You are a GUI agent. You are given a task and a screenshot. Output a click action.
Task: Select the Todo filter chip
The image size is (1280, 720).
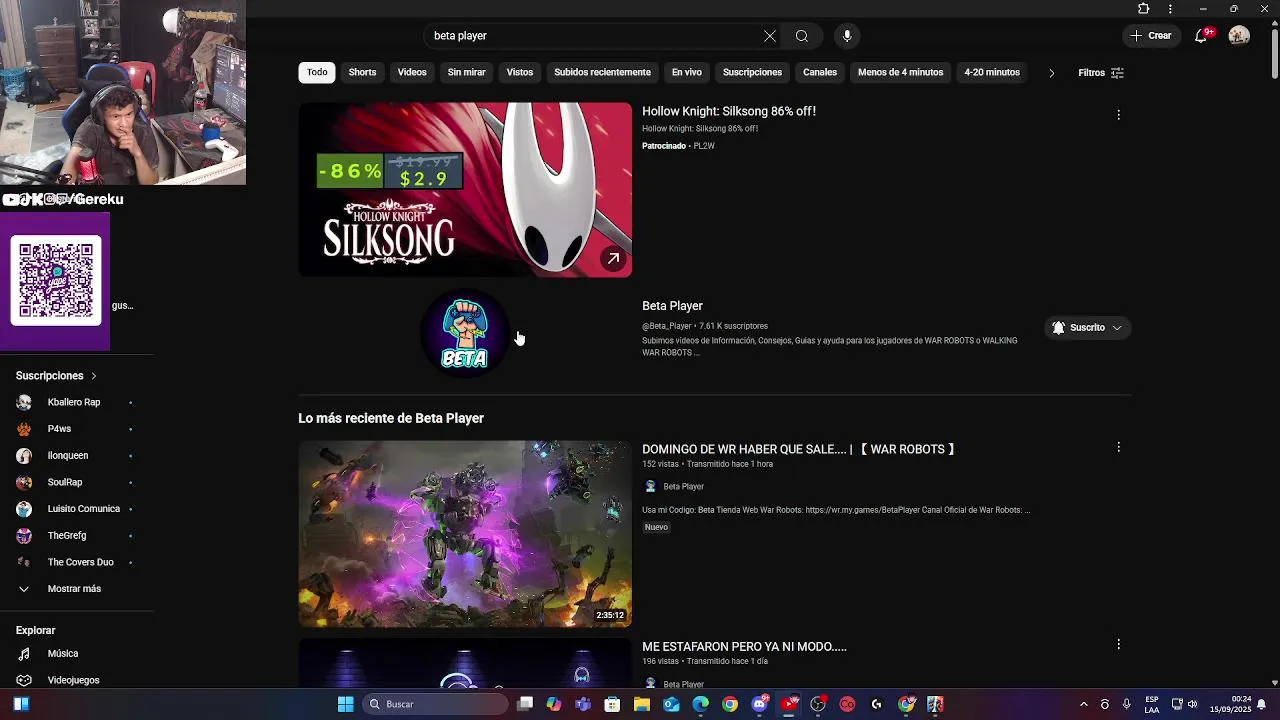click(317, 73)
